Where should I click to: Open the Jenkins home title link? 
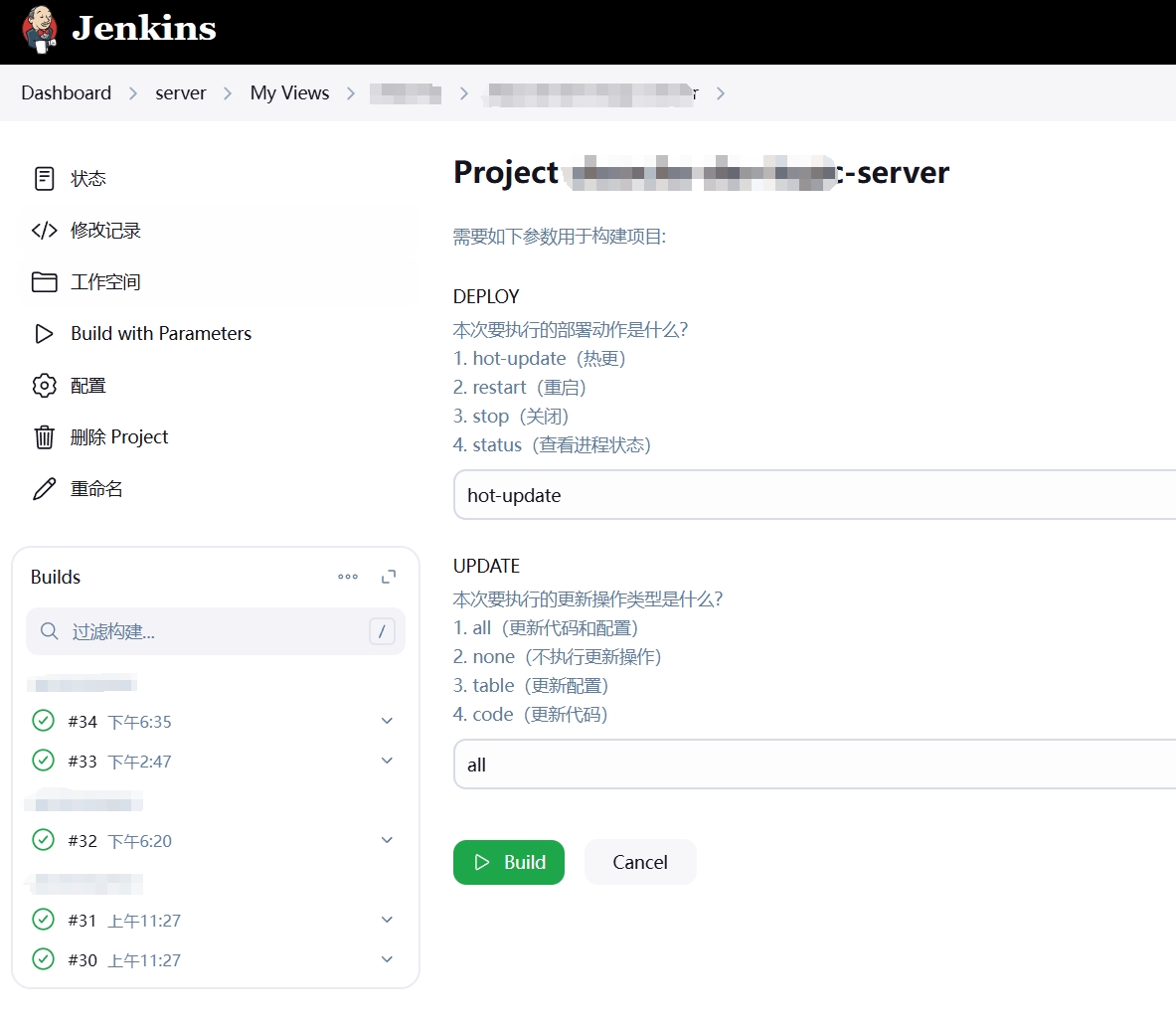(144, 29)
